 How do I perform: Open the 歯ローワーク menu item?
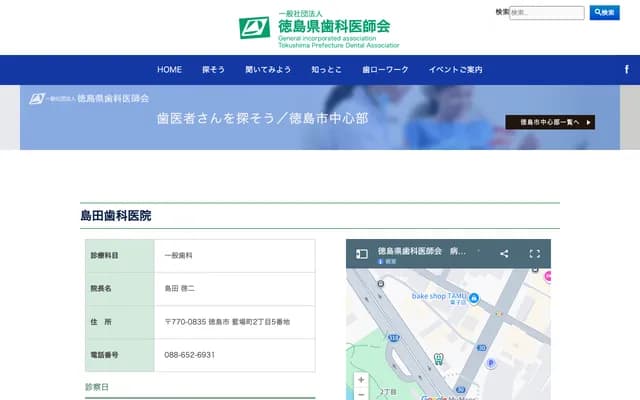tap(385, 70)
